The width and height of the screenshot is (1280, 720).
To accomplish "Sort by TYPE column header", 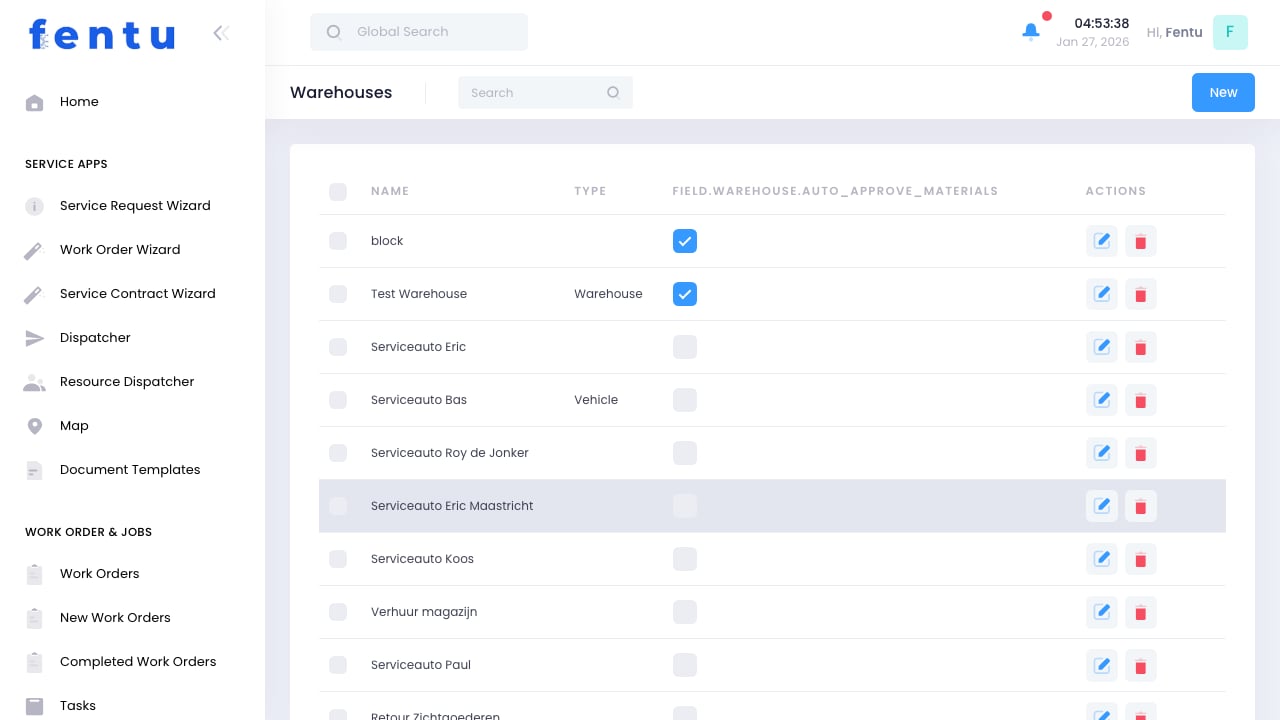I will click(590, 191).
